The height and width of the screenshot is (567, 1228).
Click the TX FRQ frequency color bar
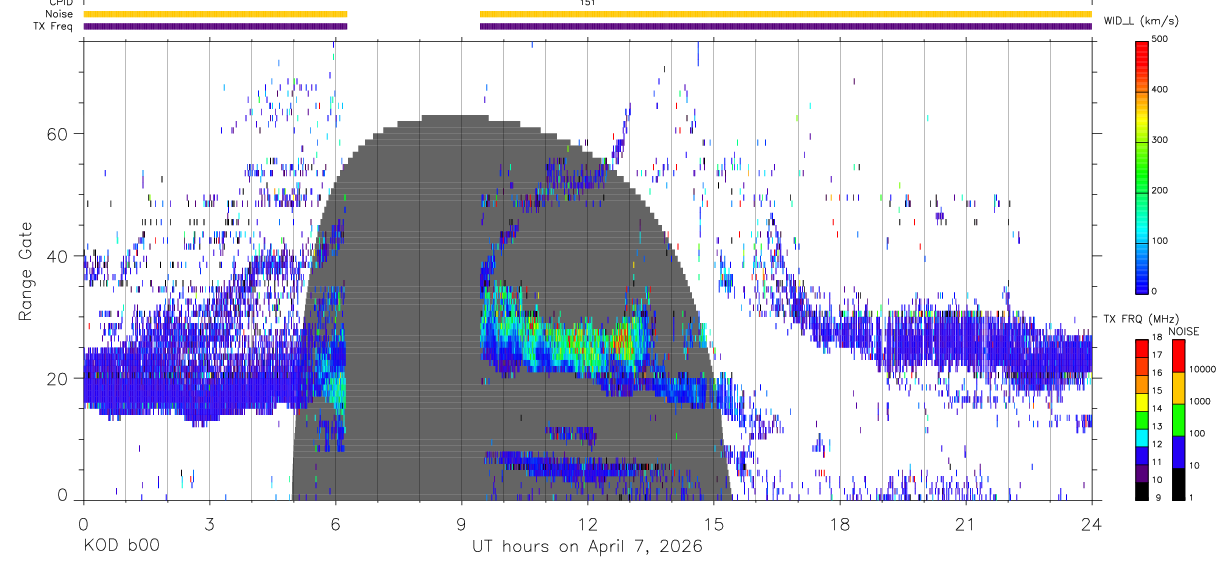[1141, 419]
